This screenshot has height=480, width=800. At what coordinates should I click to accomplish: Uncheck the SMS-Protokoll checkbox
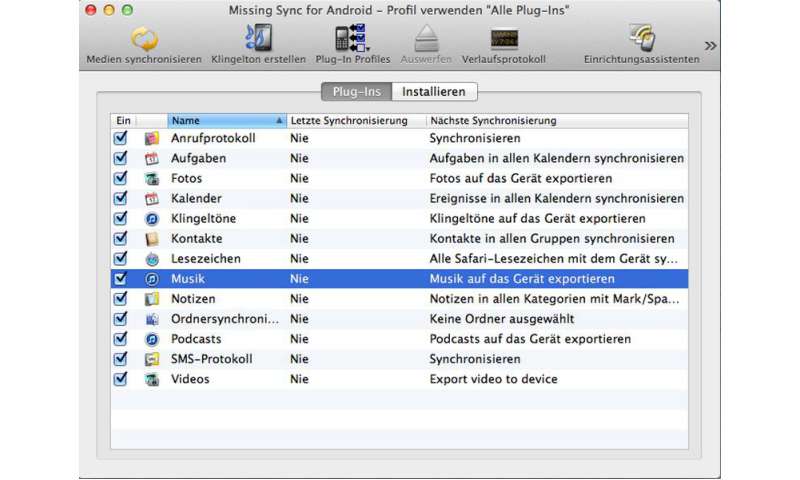[x=120, y=359]
